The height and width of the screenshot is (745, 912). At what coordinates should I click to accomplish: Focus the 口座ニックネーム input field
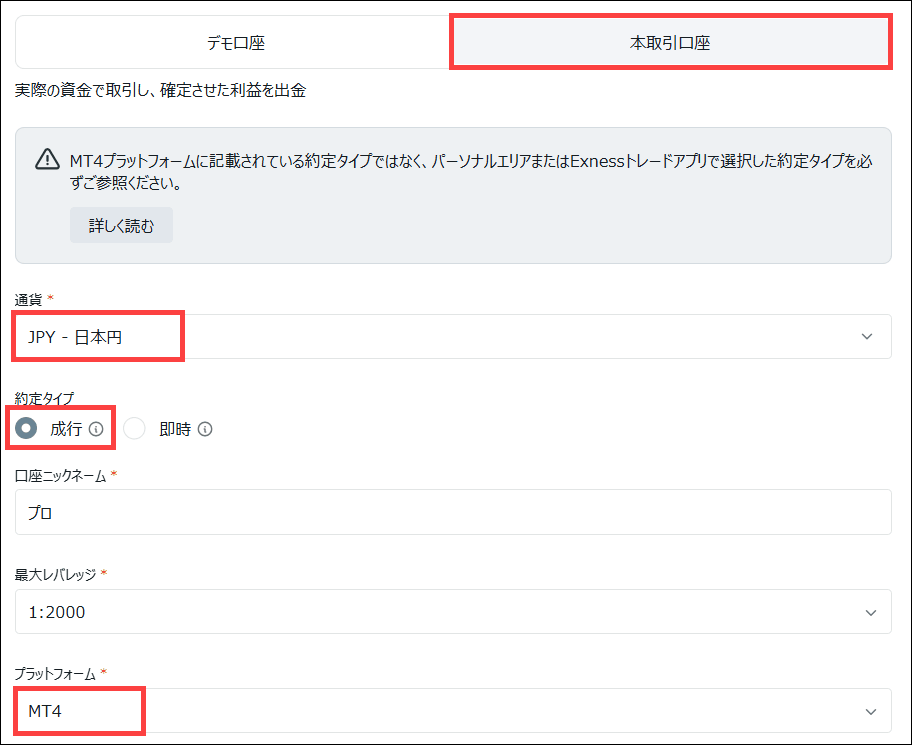[x=453, y=512]
